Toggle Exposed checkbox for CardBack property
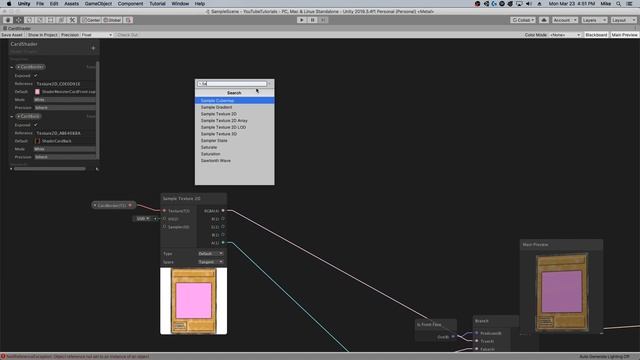This screenshot has height=360, width=640. (x=36, y=124)
